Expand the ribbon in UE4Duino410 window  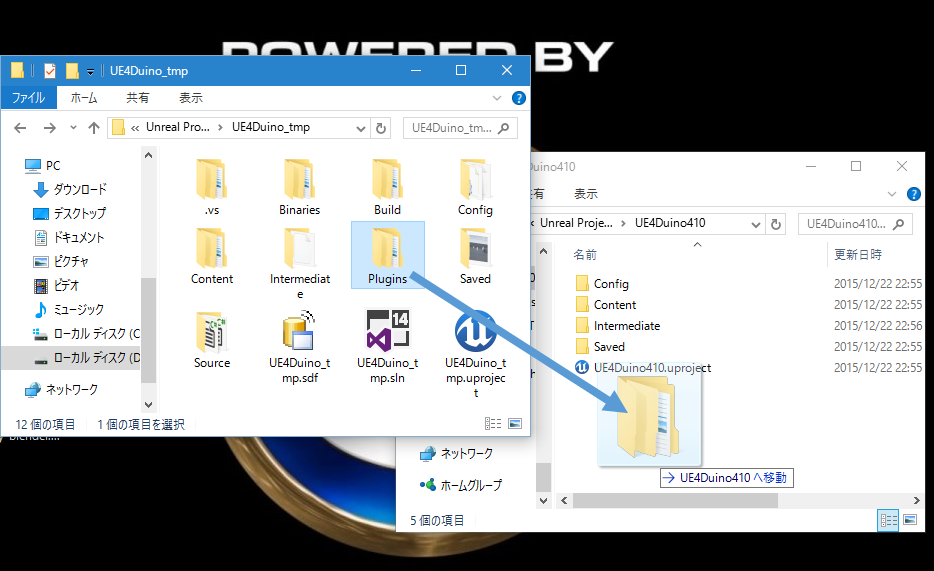892,194
